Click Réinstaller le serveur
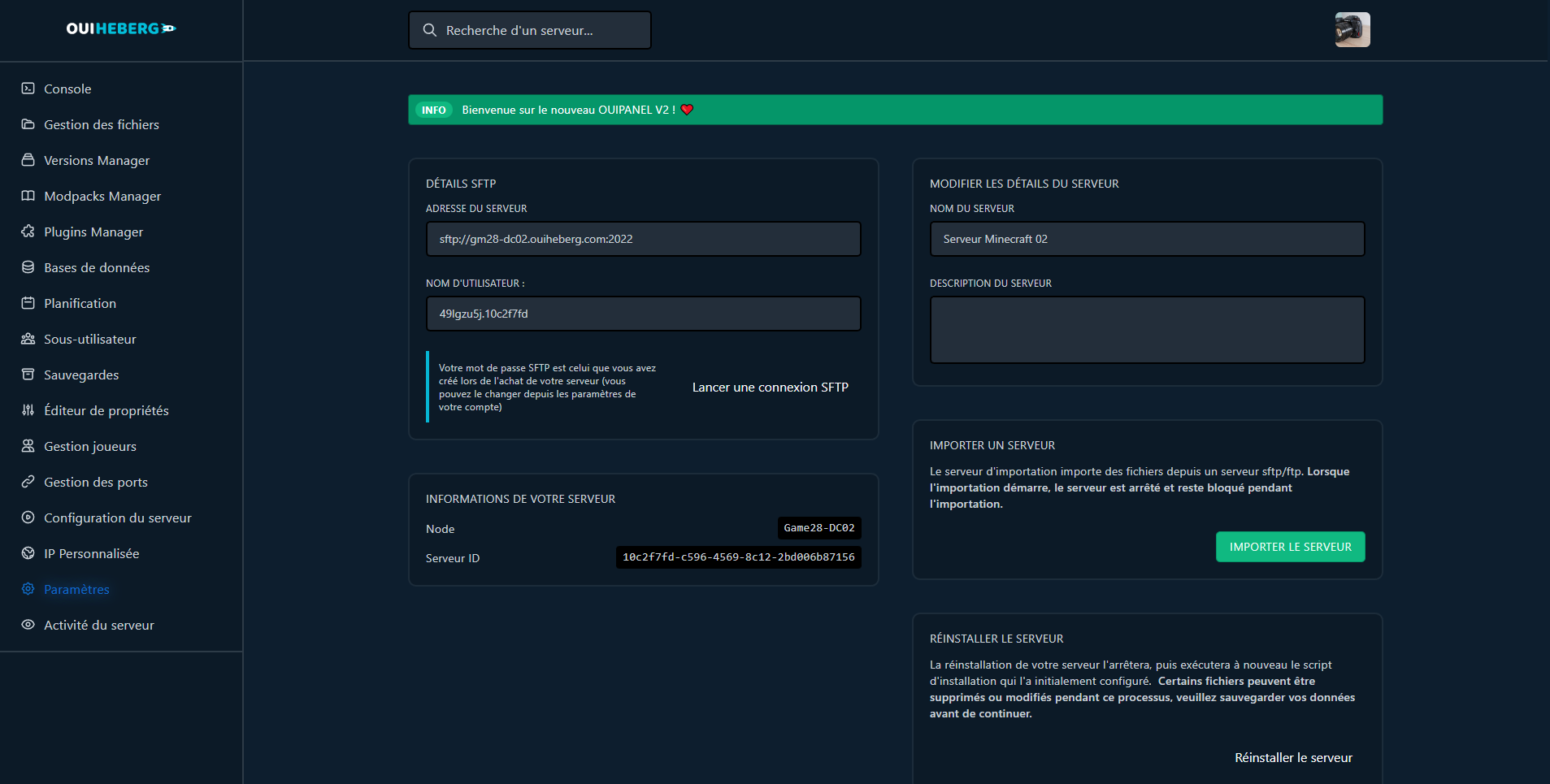This screenshot has width=1550, height=784. 1293,758
